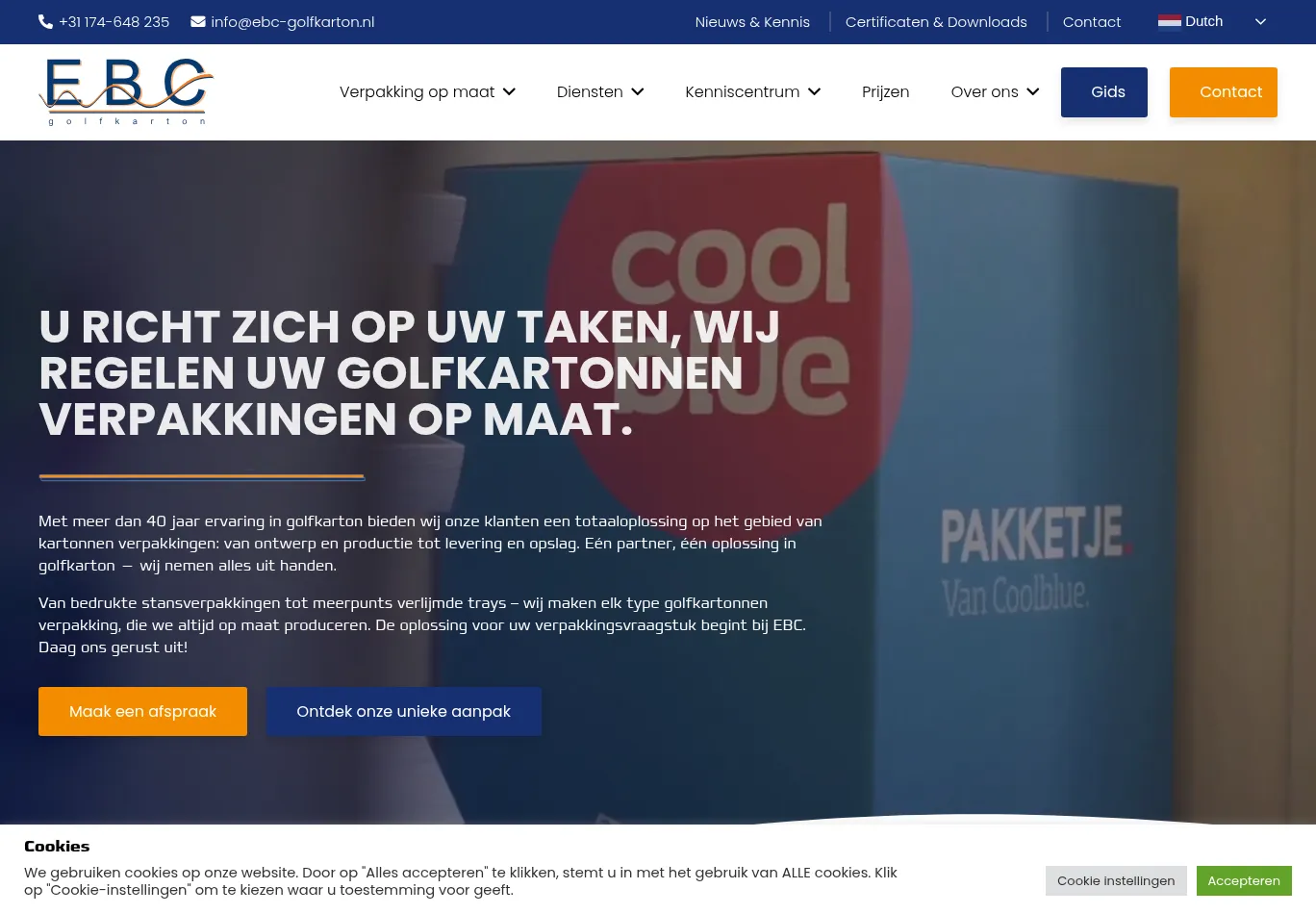Click the info@ebc-golfkarton.nl email address

point(292,21)
